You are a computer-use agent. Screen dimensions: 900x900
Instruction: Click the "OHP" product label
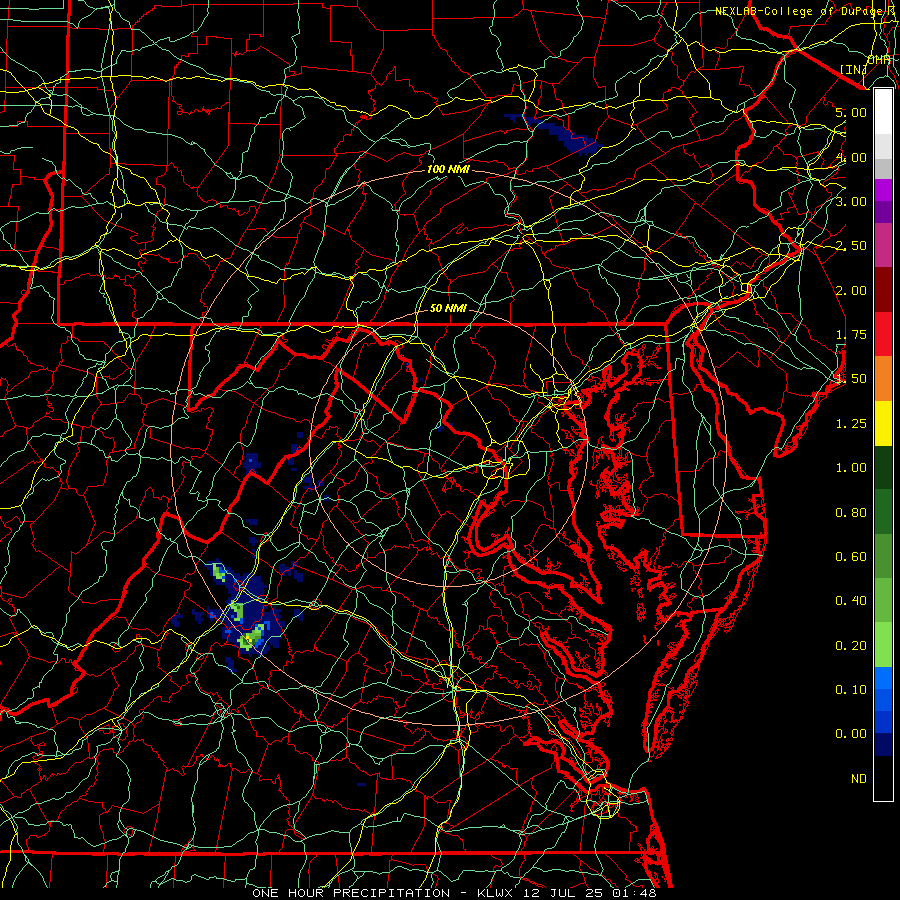[879, 60]
